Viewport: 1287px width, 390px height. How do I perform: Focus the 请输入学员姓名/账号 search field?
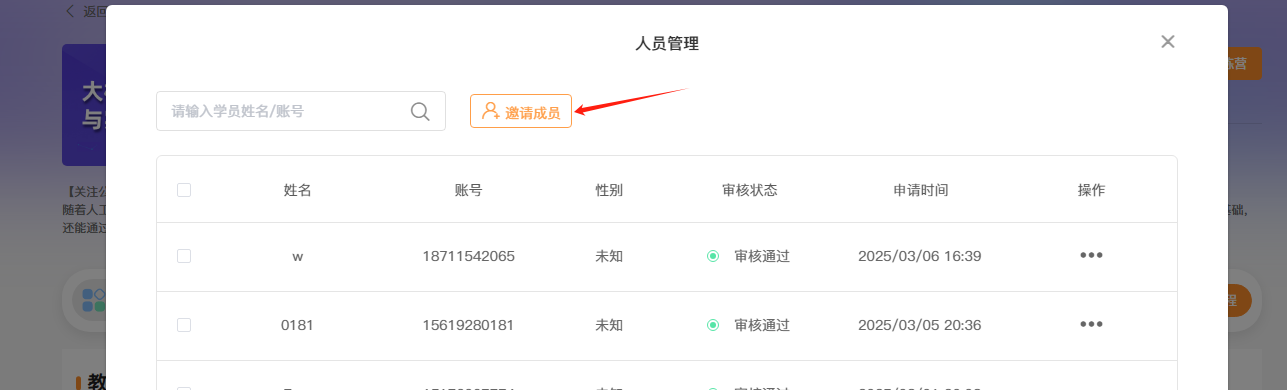(x=301, y=111)
